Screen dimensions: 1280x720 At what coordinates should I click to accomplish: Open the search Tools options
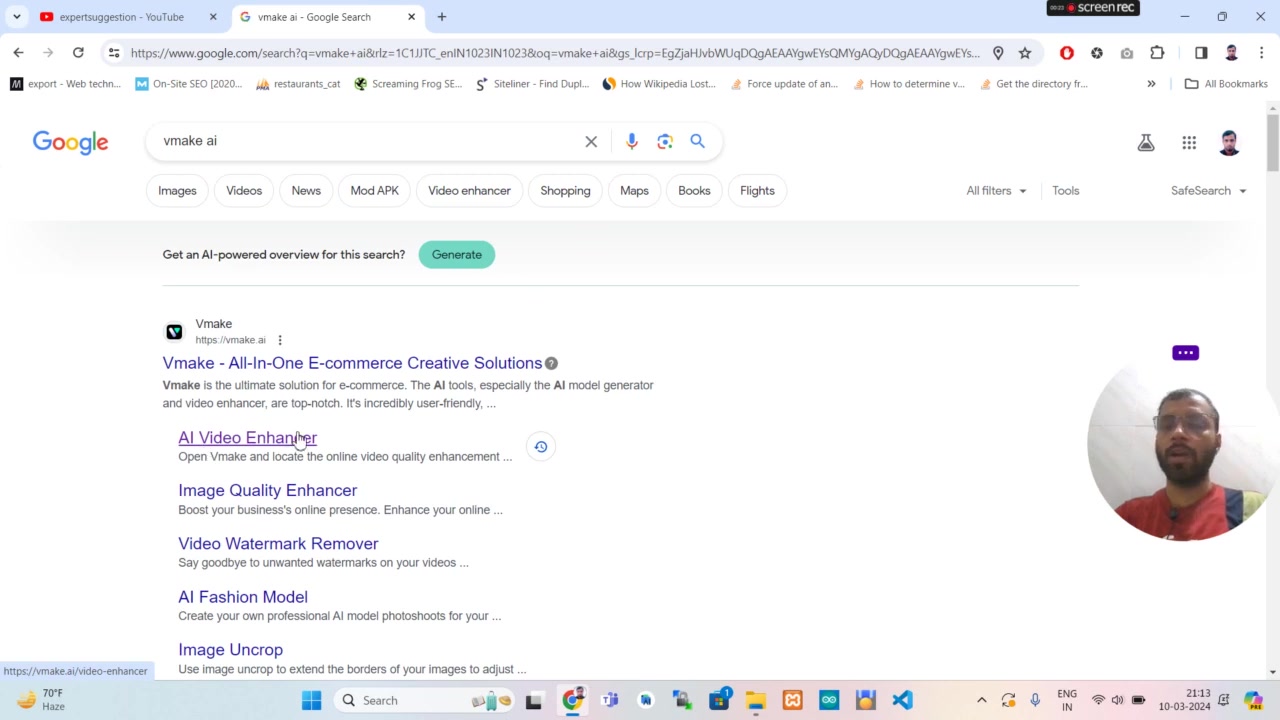point(1065,191)
